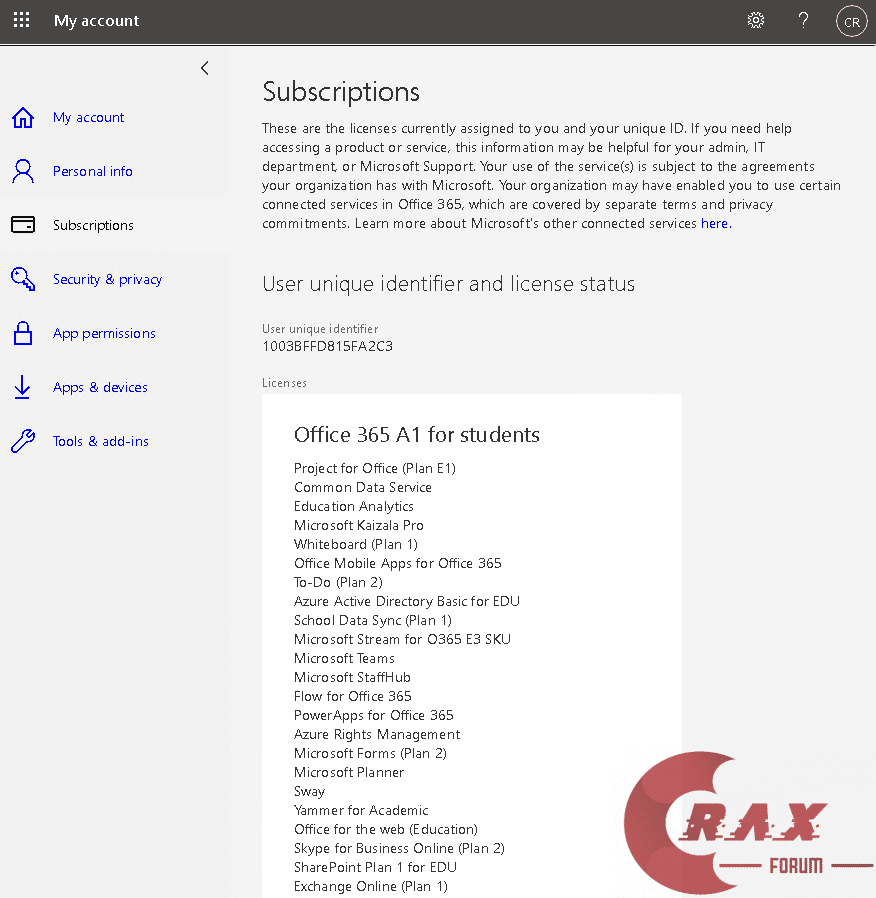Click 'Exchange Online (Plan 1)' entry
The width and height of the screenshot is (876, 898).
click(371, 887)
